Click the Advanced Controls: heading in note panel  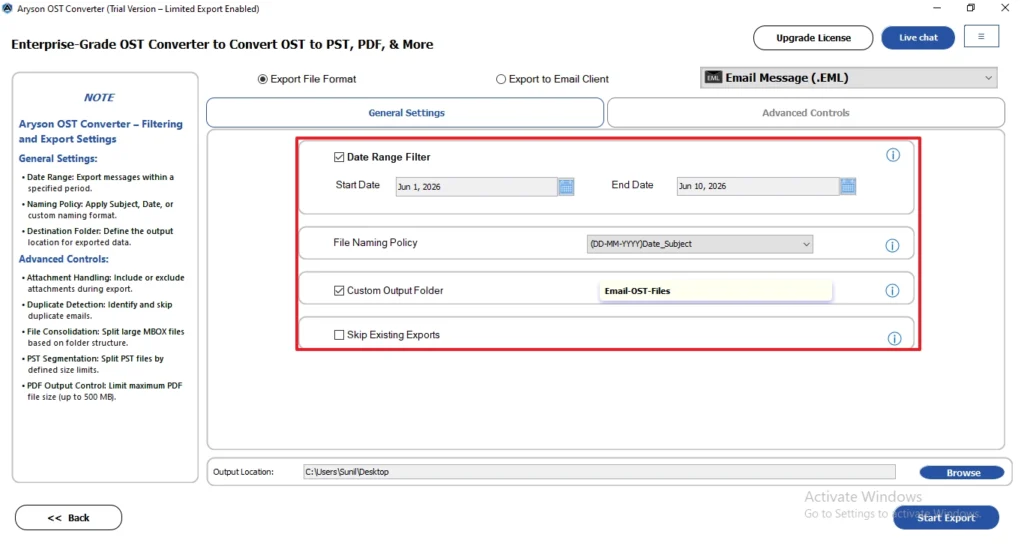[63, 259]
